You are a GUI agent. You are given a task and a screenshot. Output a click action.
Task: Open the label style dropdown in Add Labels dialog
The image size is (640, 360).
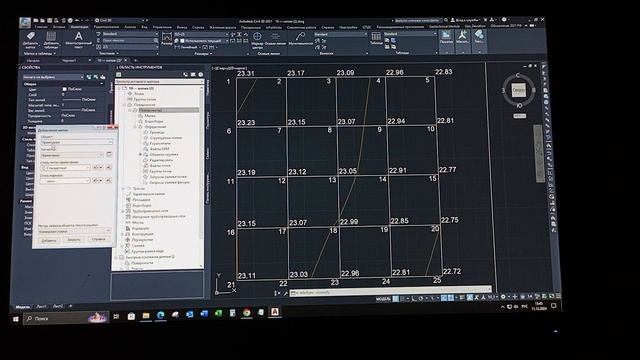[x=65, y=168]
